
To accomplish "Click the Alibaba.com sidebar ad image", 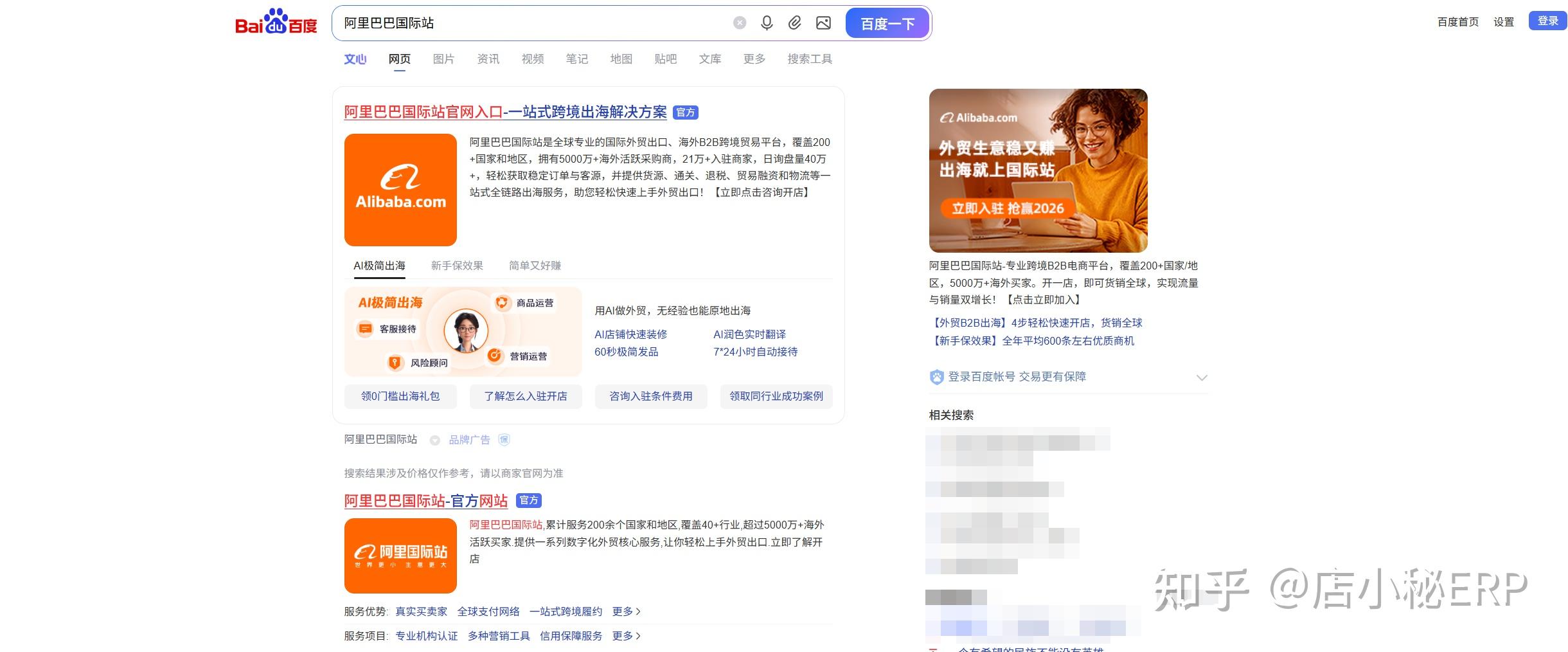I will point(1038,170).
